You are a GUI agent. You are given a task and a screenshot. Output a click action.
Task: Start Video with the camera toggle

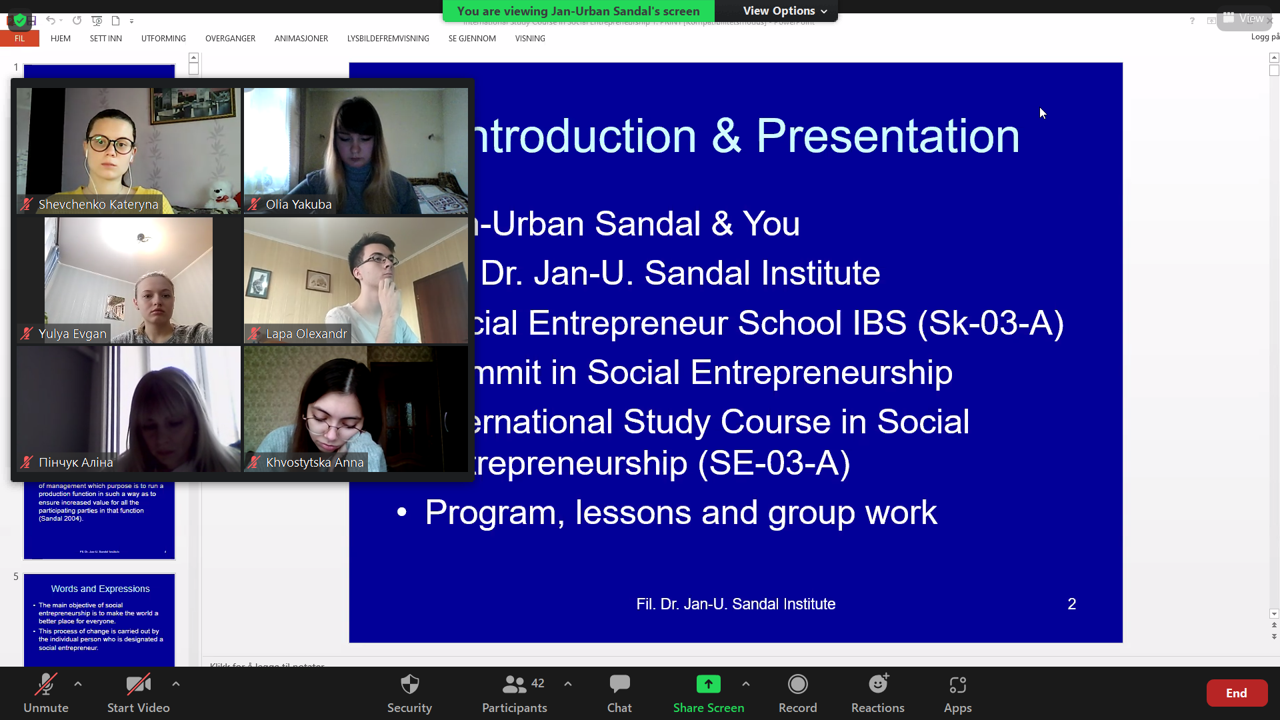(138, 685)
